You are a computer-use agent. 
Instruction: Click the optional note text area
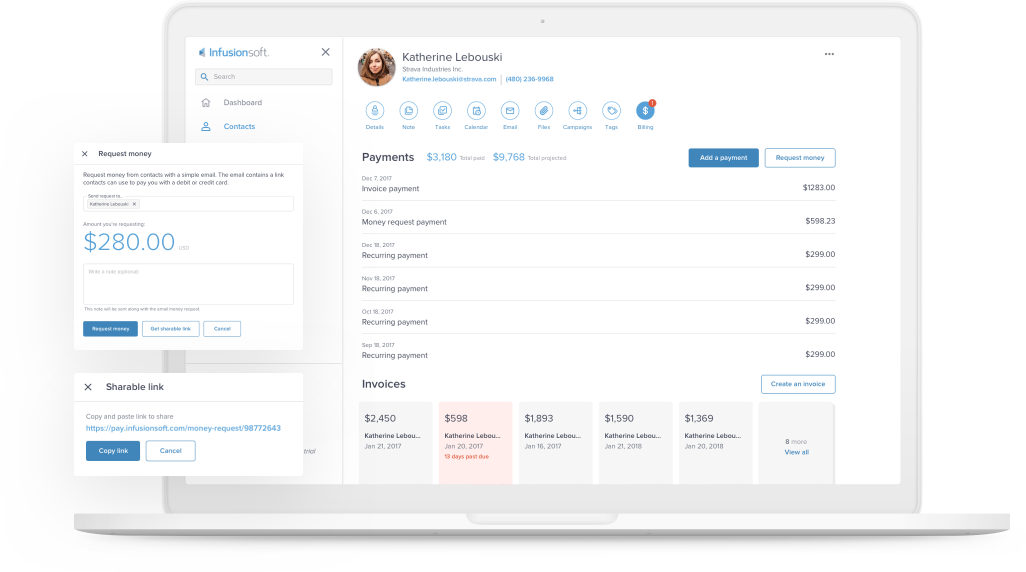188,284
